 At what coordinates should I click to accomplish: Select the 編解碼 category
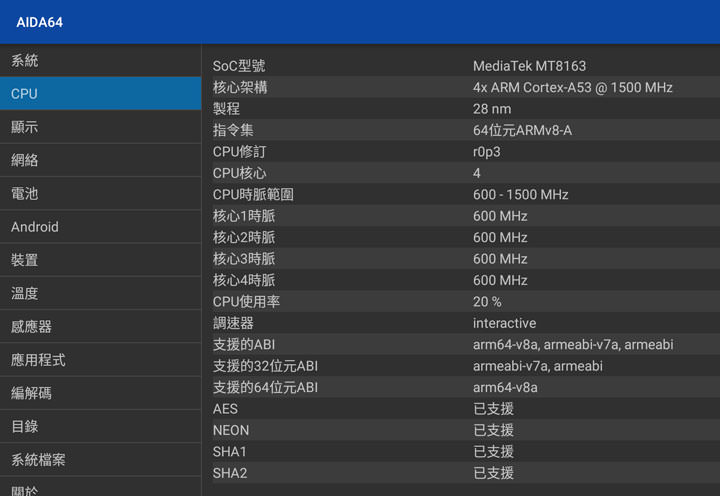point(100,393)
